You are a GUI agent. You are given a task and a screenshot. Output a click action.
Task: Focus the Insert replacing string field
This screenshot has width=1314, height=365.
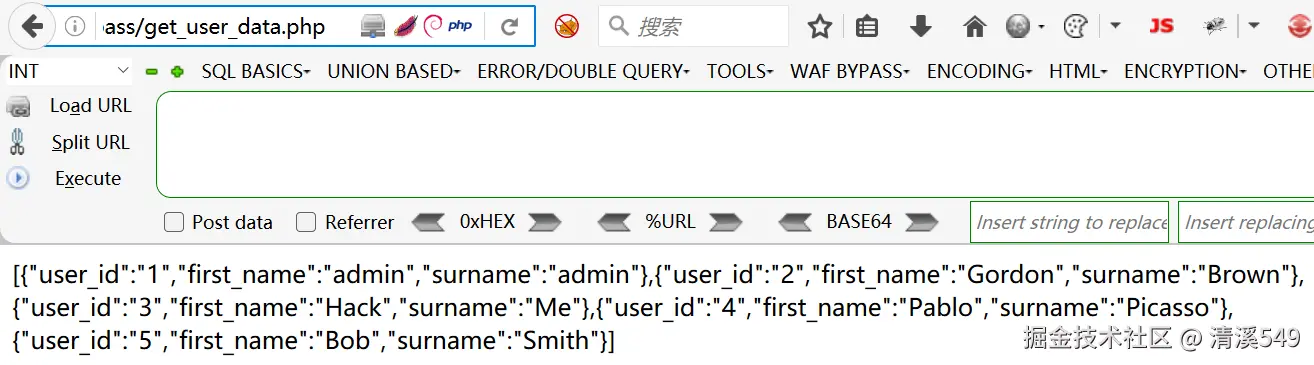(x=1246, y=222)
